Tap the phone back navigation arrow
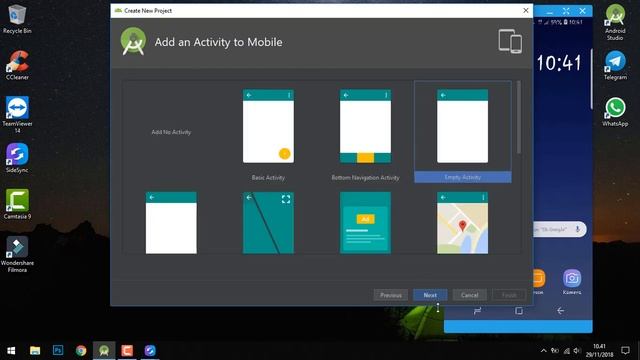This screenshot has height=360, width=640. click(x=560, y=311)
